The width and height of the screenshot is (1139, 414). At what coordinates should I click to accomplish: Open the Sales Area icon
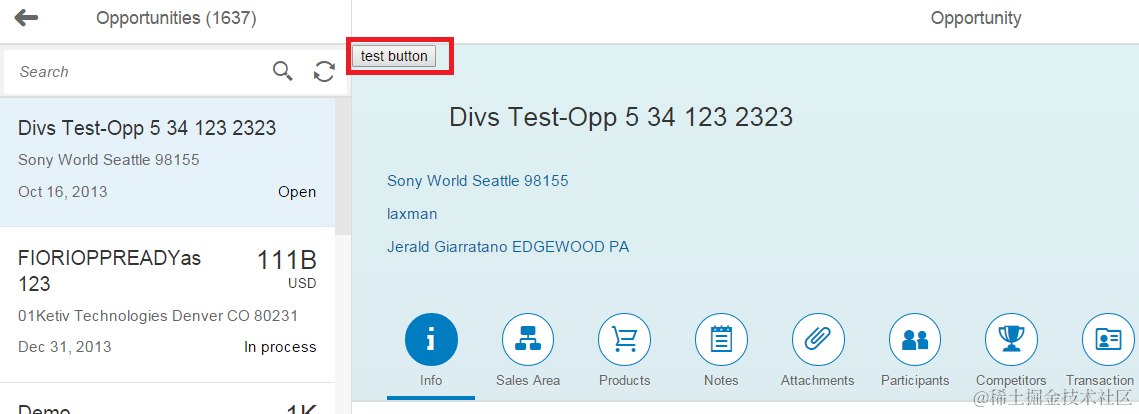pos(528,339)
